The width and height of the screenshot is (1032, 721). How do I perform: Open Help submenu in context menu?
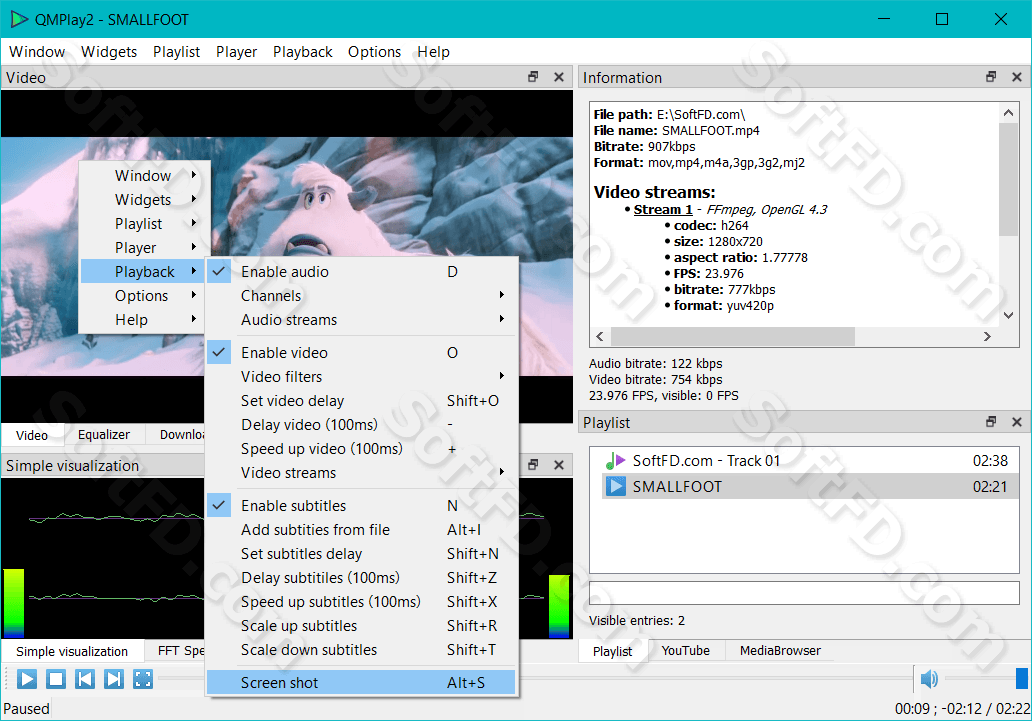144,319
